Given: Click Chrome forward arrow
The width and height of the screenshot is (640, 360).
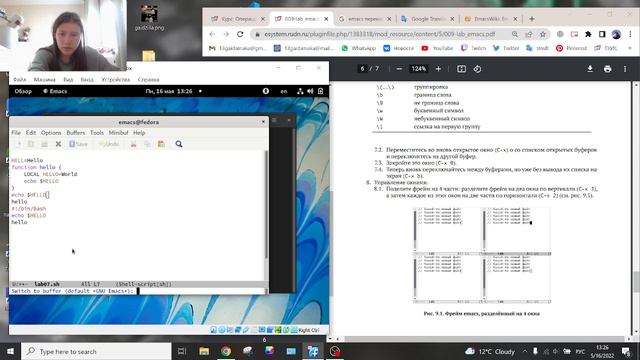Looking at the screenshot, I should coord(226,34).
